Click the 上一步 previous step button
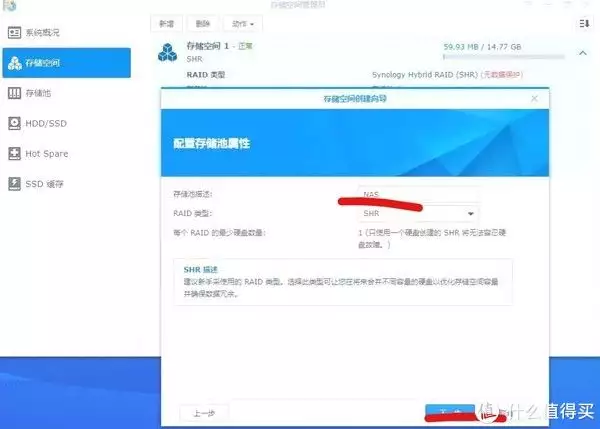The image size is (600, 429). tap(204, 413)
